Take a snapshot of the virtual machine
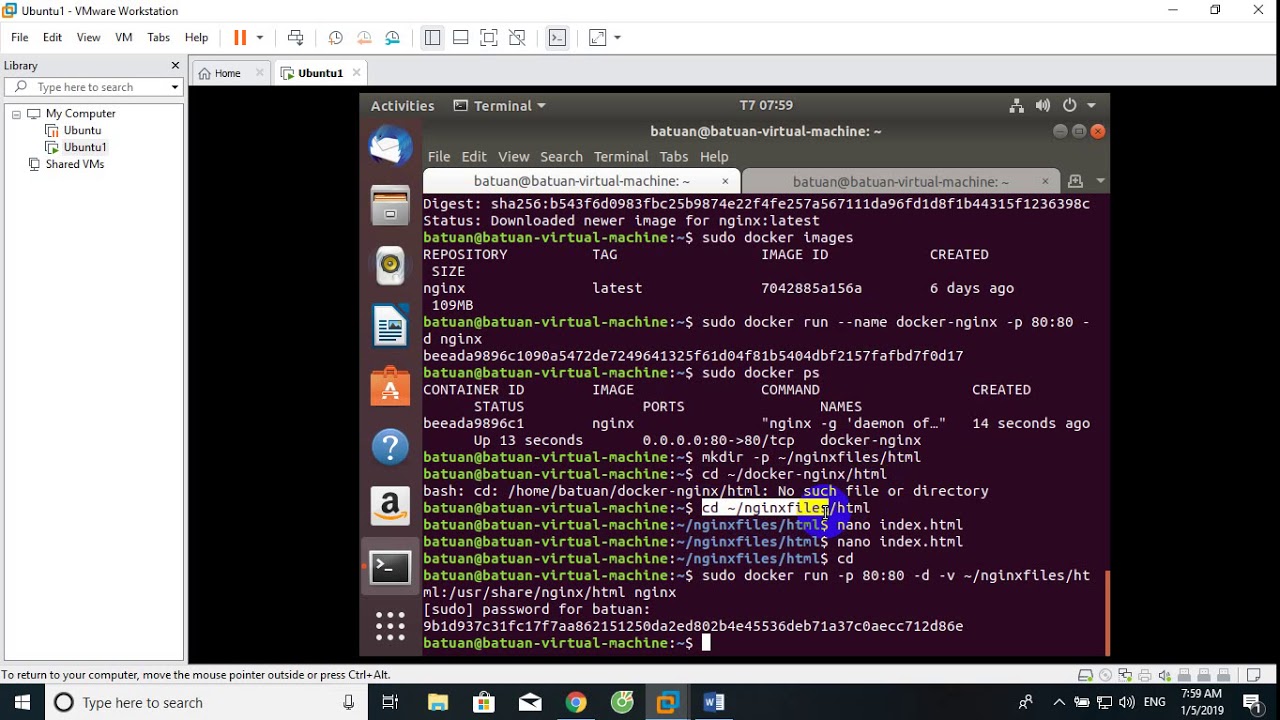Screen dimensions: 1280x720 pyautogui.click(x=336, y=38)
